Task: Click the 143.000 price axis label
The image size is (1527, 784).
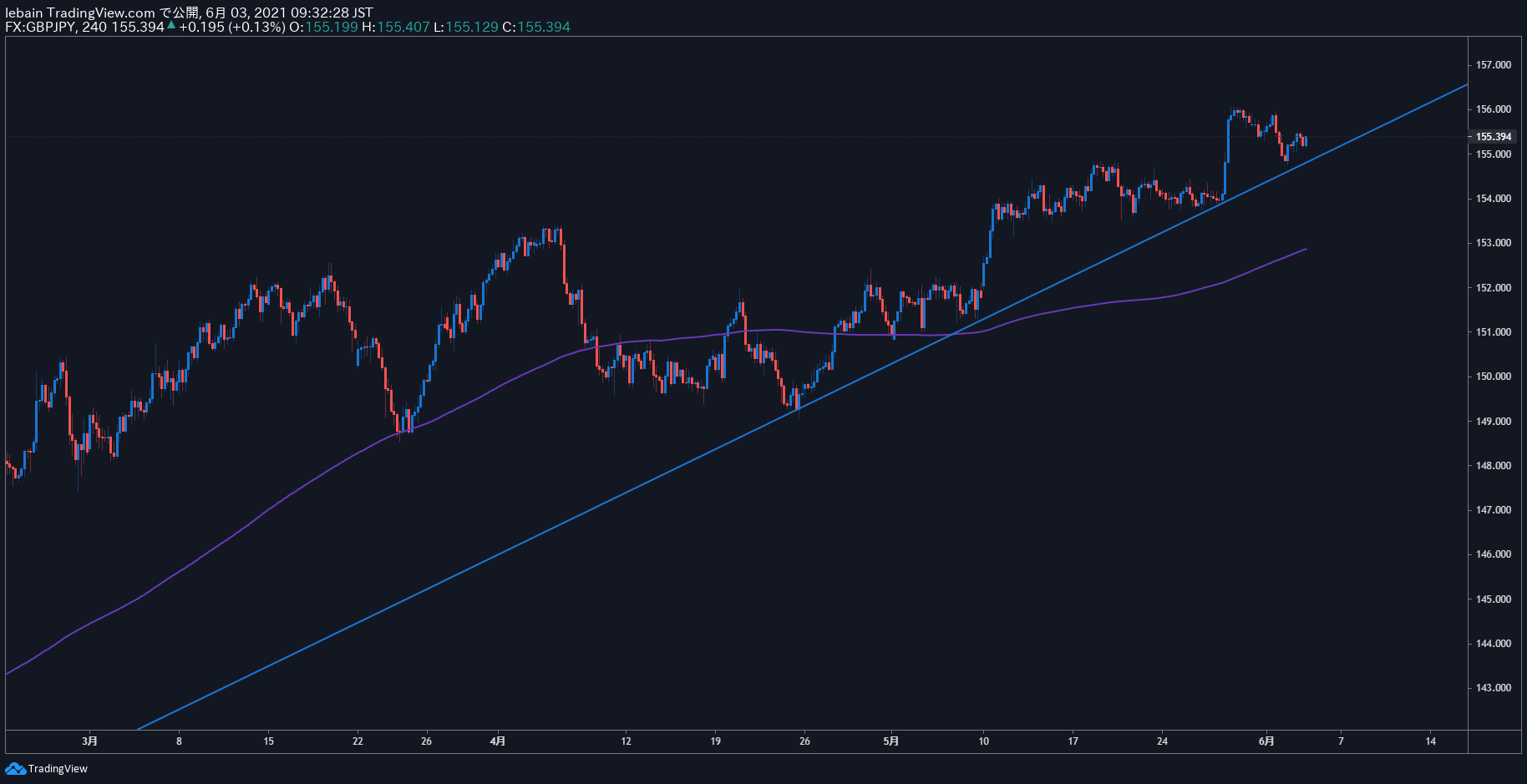Action: click(1494, 688)
